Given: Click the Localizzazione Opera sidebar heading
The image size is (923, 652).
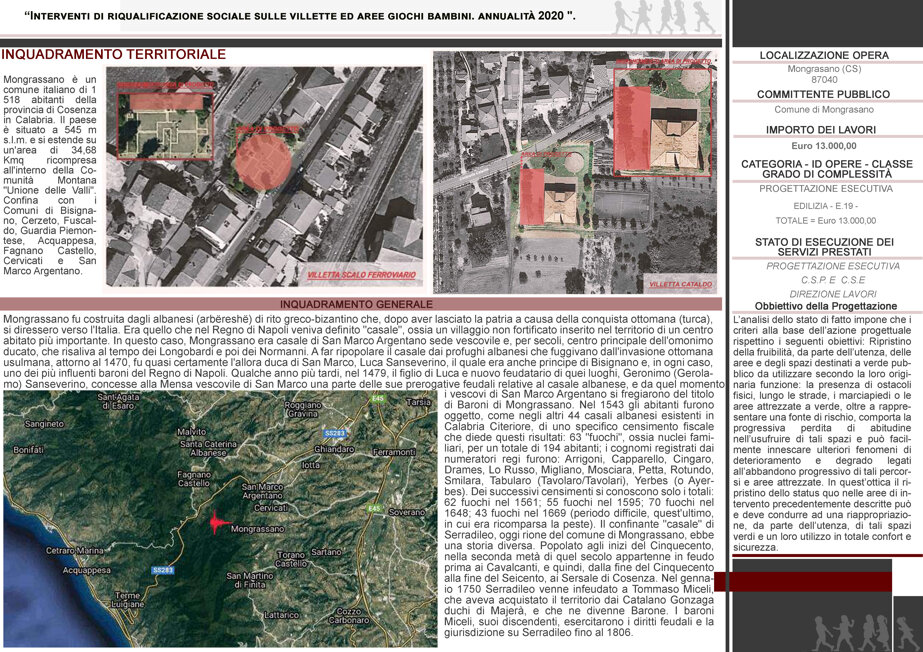Looking at the screenshot, I should (x=824, y=55).
